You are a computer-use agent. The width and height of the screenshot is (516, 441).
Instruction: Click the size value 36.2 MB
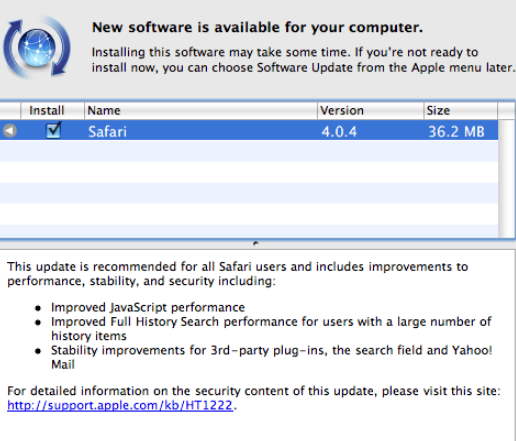[456, 132]
